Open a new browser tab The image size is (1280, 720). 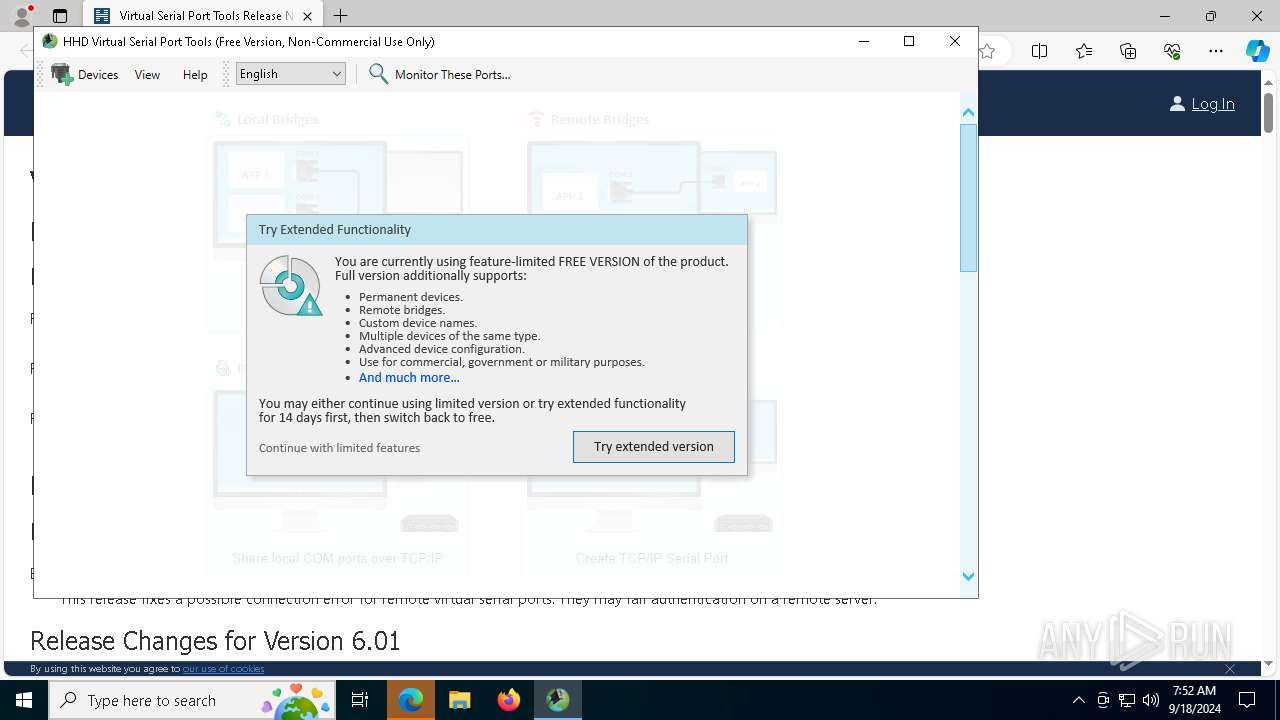click(341, 16)
